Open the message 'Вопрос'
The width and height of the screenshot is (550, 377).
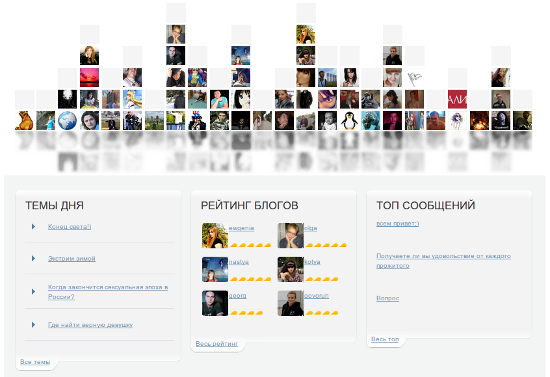pyautogui.click(x=388, y=298)
